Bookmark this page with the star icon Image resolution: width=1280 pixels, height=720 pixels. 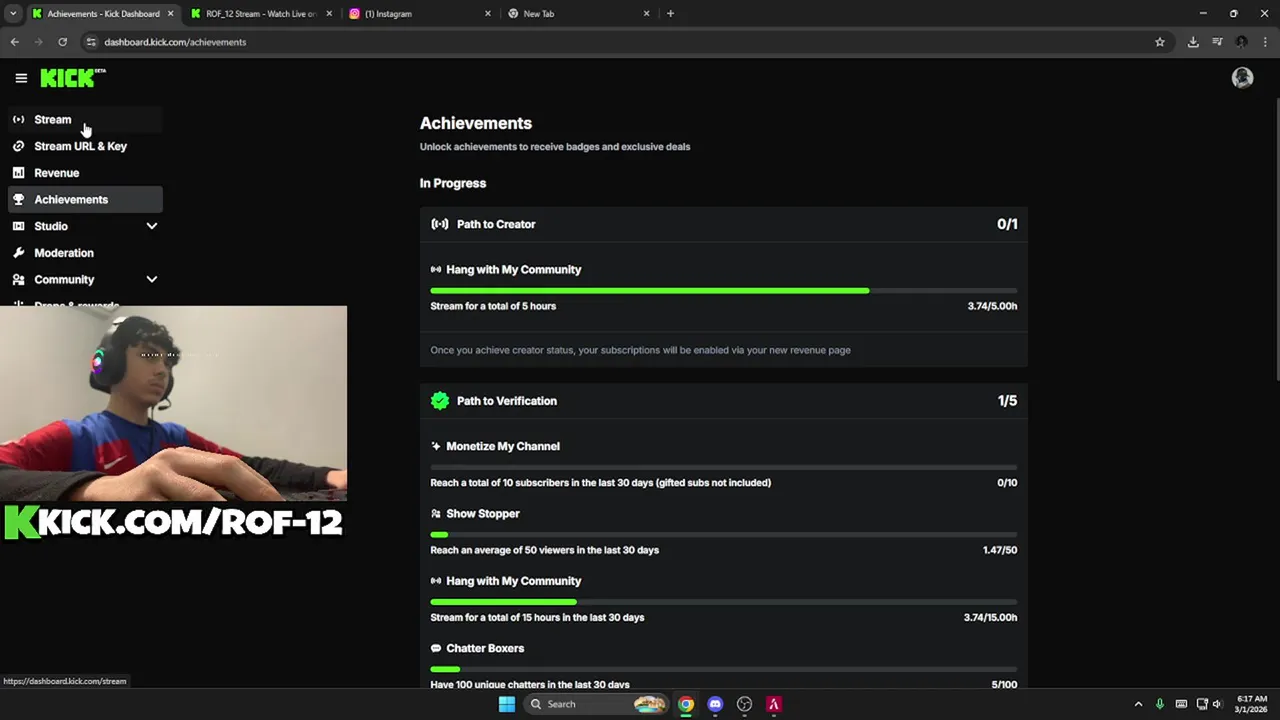(1160, 42)
